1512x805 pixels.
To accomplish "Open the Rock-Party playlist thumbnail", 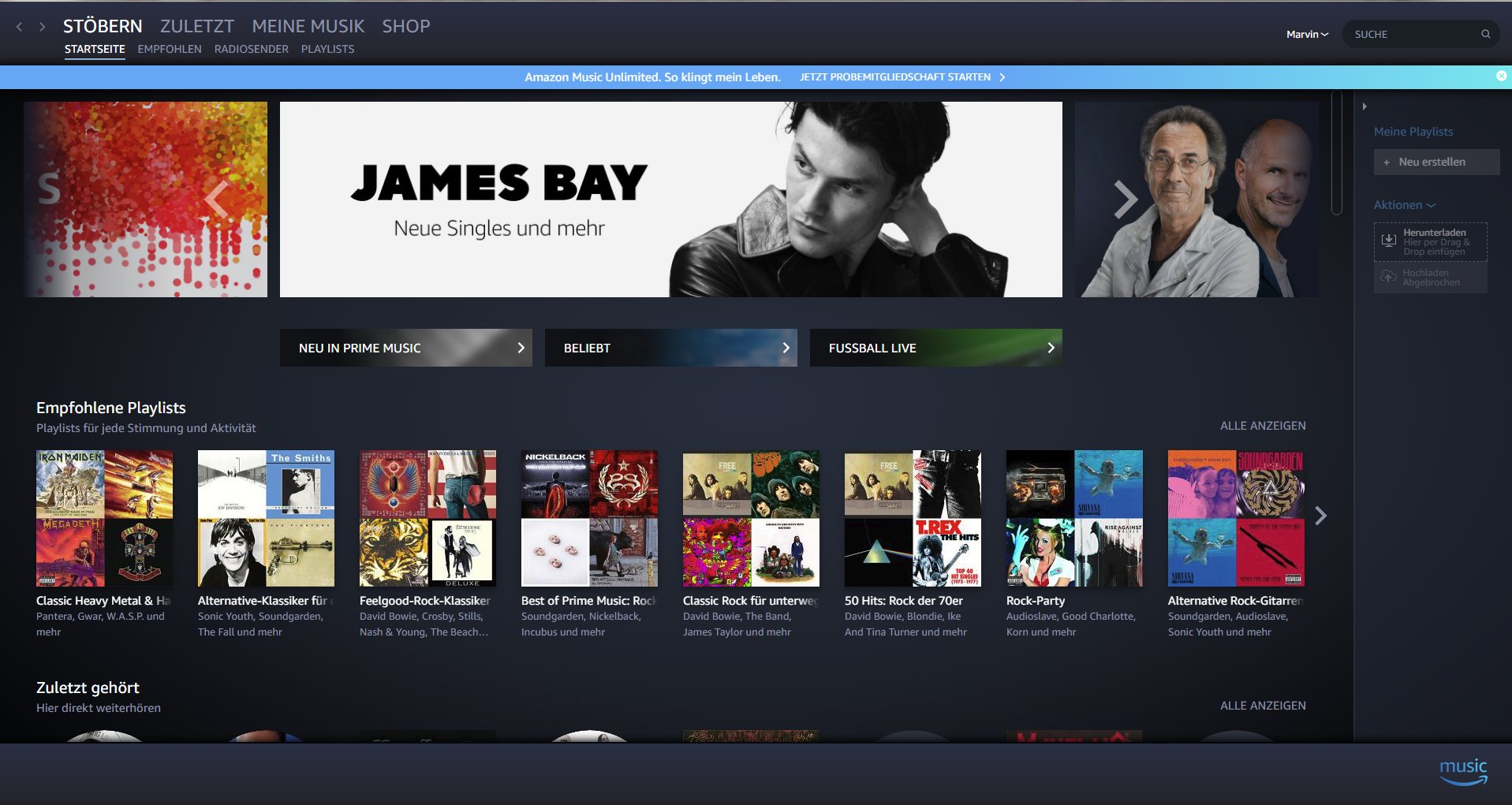I will pyautogui.click(x=1074, y=518).
